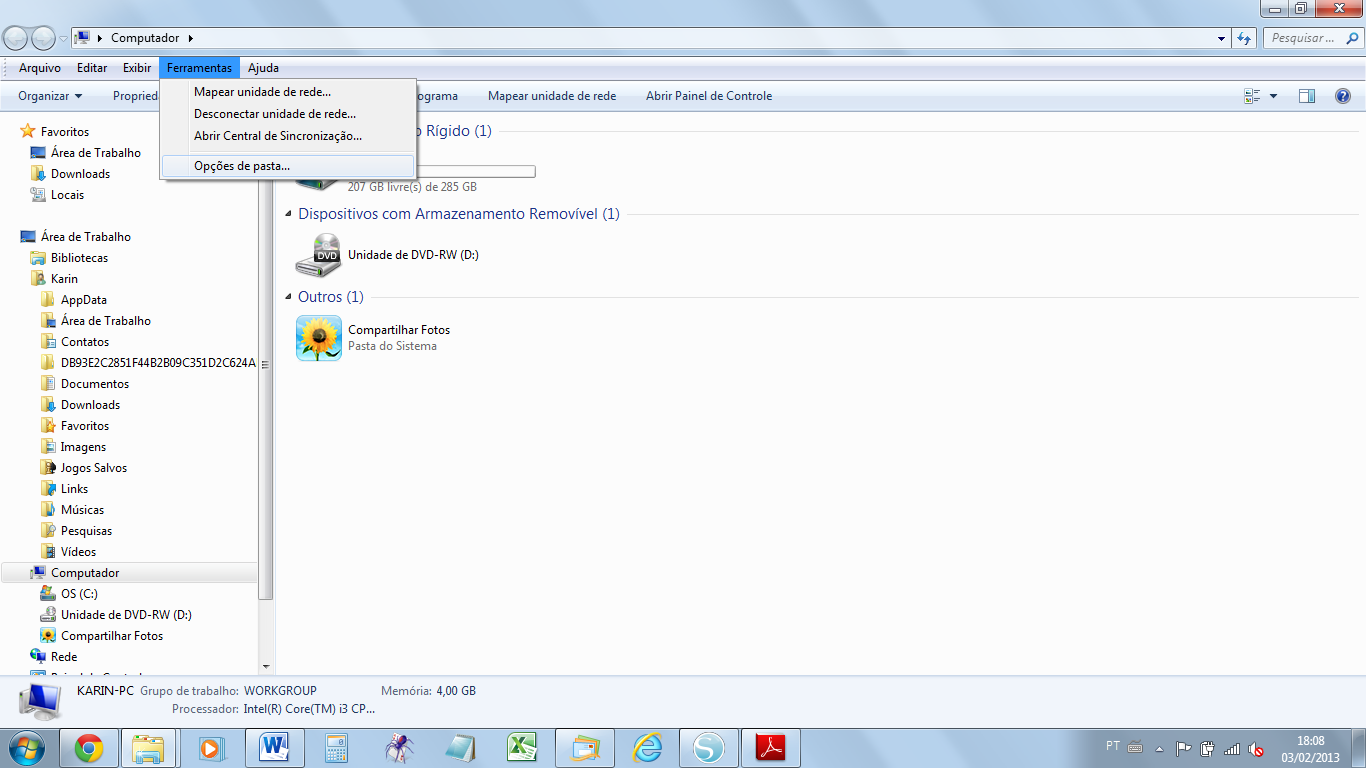Click the Back navigation arrow
Image resolution: width=1366 pixels, height=768 pixels.
[15, 38]
